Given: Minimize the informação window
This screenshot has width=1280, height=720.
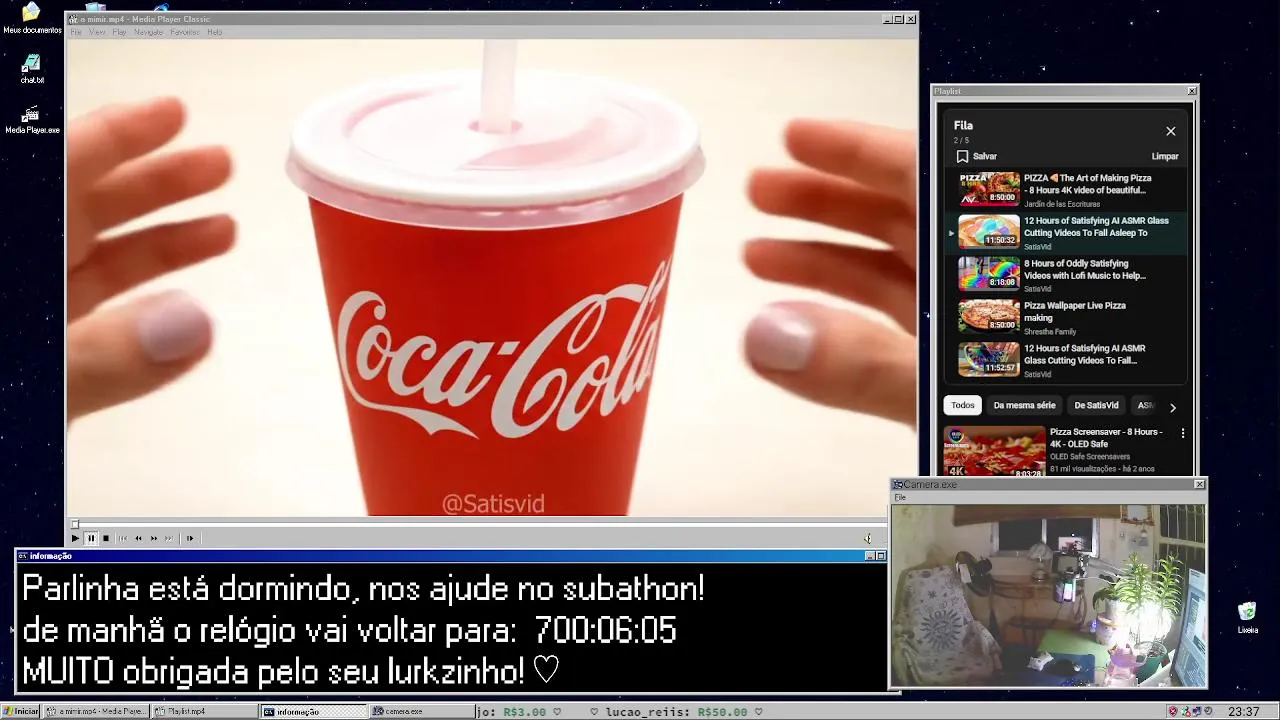Looking at the screenshot, I should (869, 556).
